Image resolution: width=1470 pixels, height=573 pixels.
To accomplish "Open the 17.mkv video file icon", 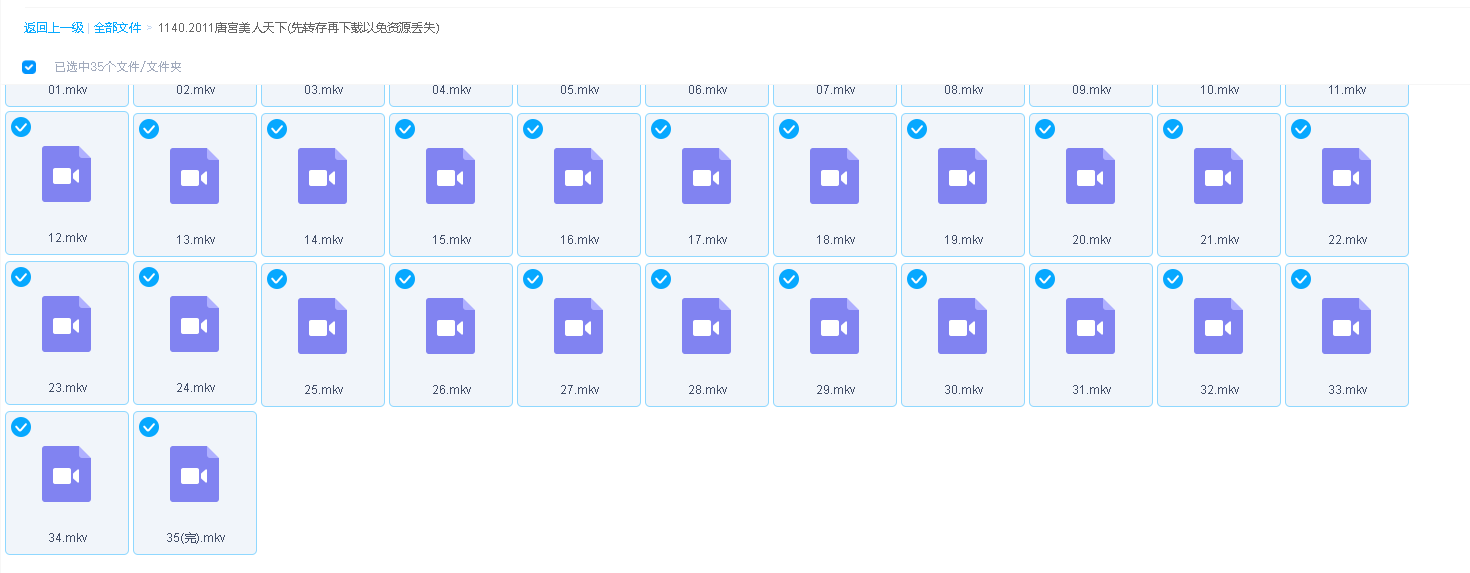I will pyautogui.click(x=706, y=176).
